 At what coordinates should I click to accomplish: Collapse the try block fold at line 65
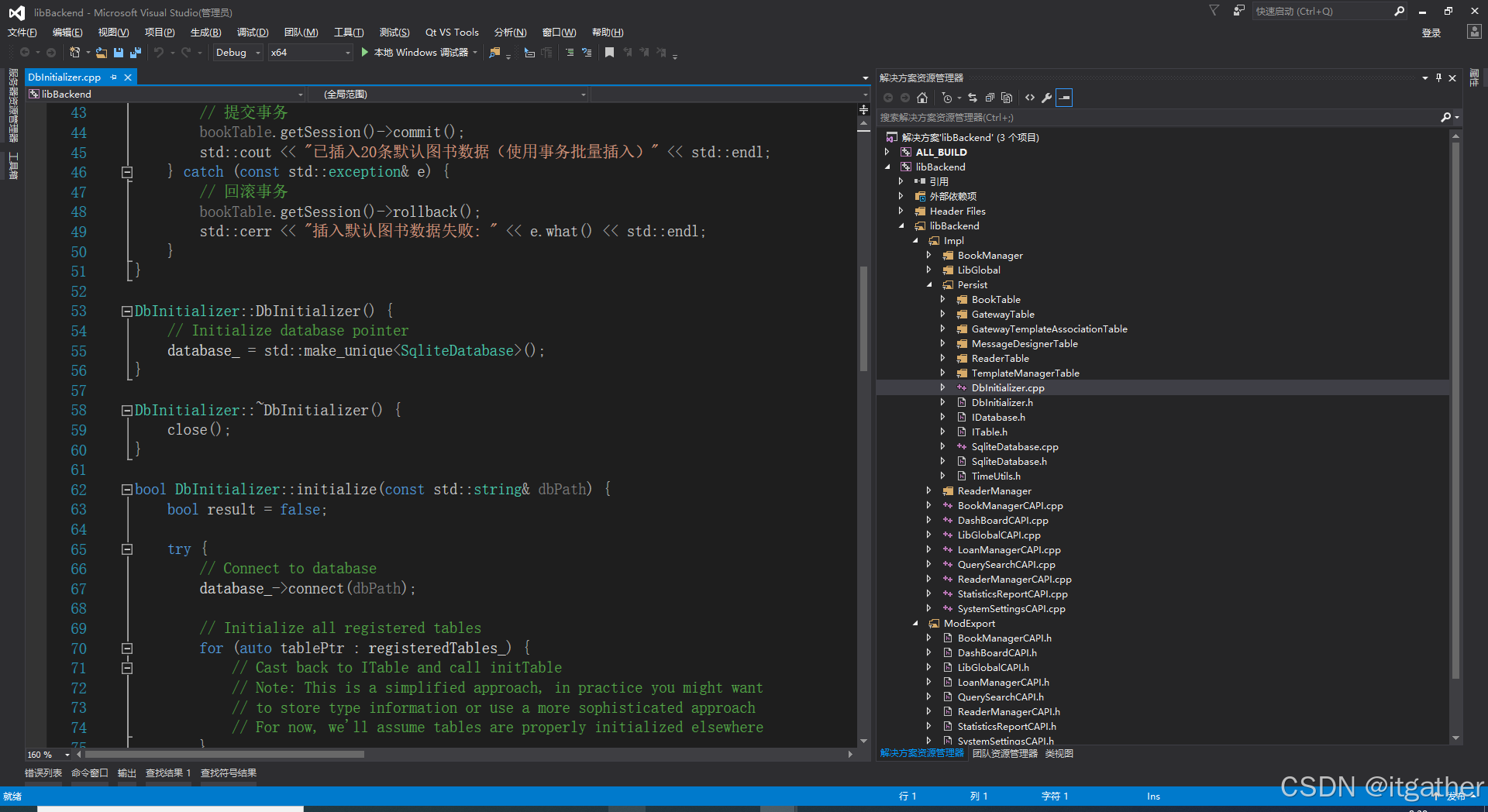tap(127, 549)
